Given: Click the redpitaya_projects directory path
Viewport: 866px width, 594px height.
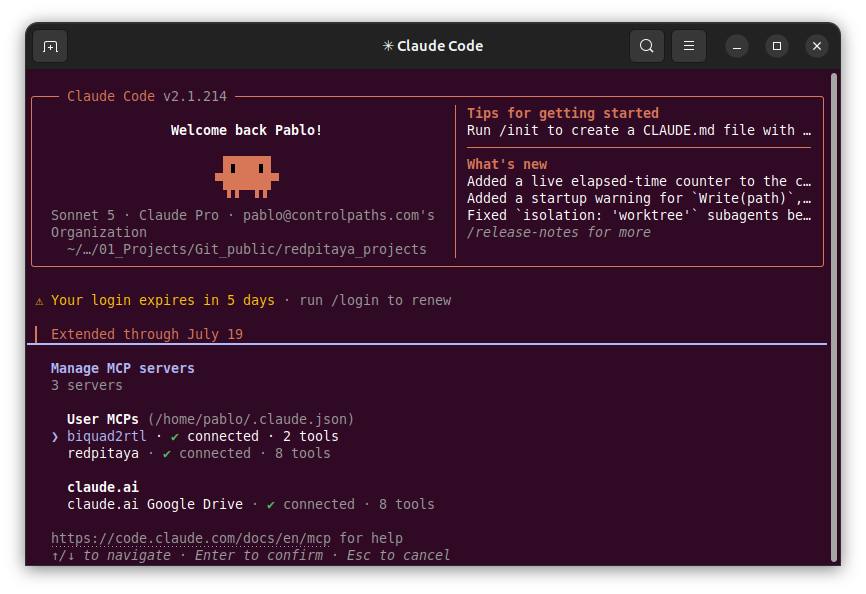Looking at the screenshot, I should tap(246, 249).
